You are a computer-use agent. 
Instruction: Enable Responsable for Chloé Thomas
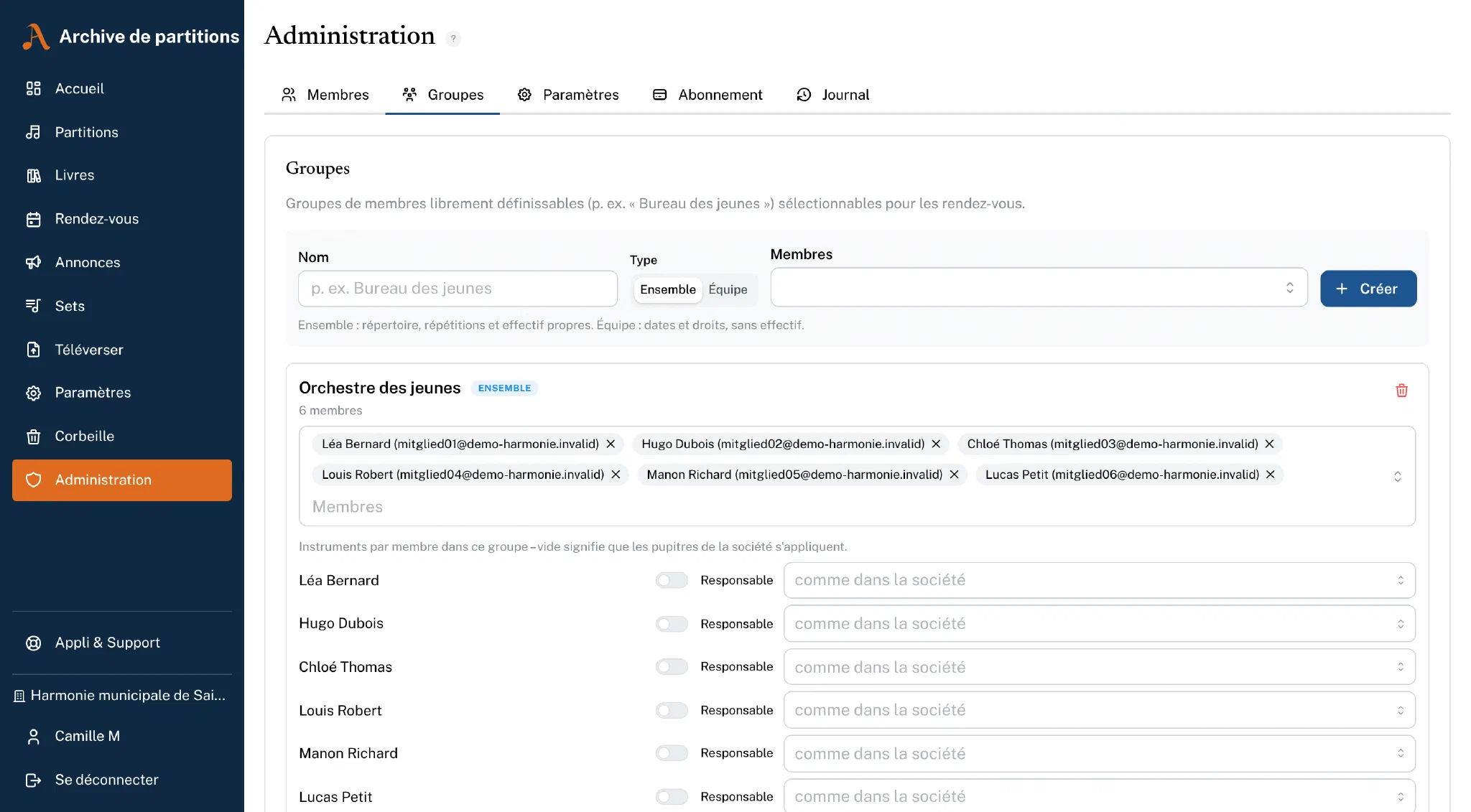672,667
